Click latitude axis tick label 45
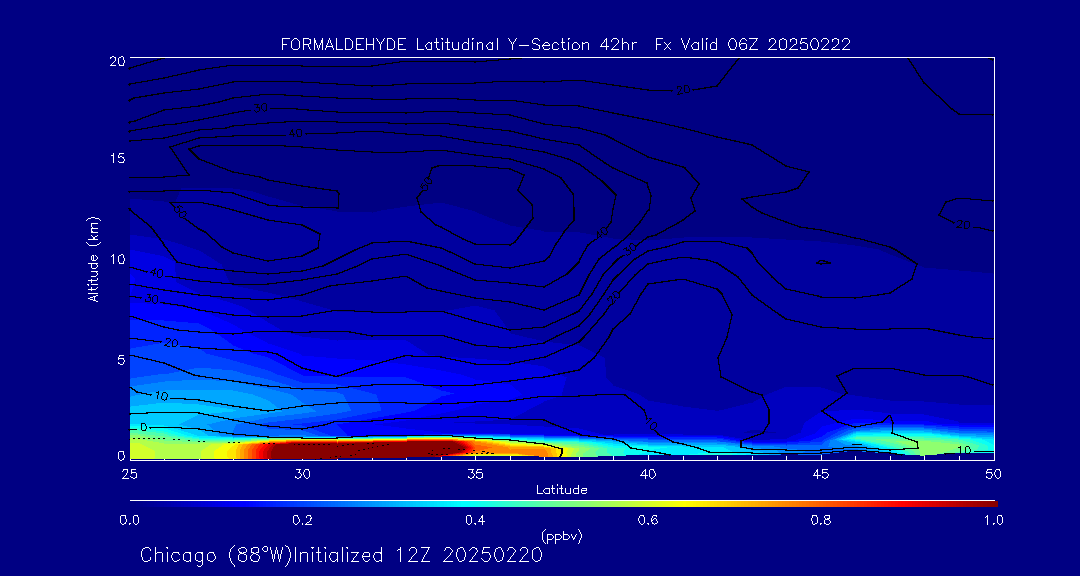The width and height of the screenshot is (1080, 576). tap(821, 473)
